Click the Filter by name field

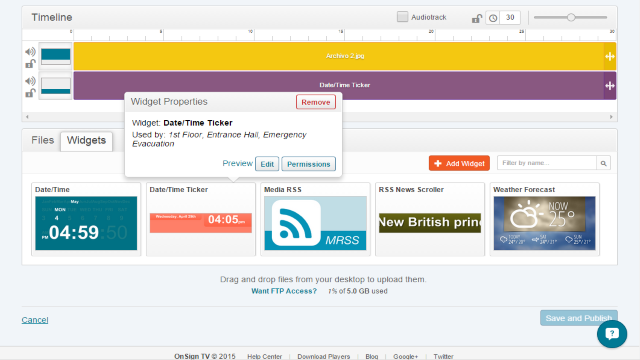[x=547, y=163]
